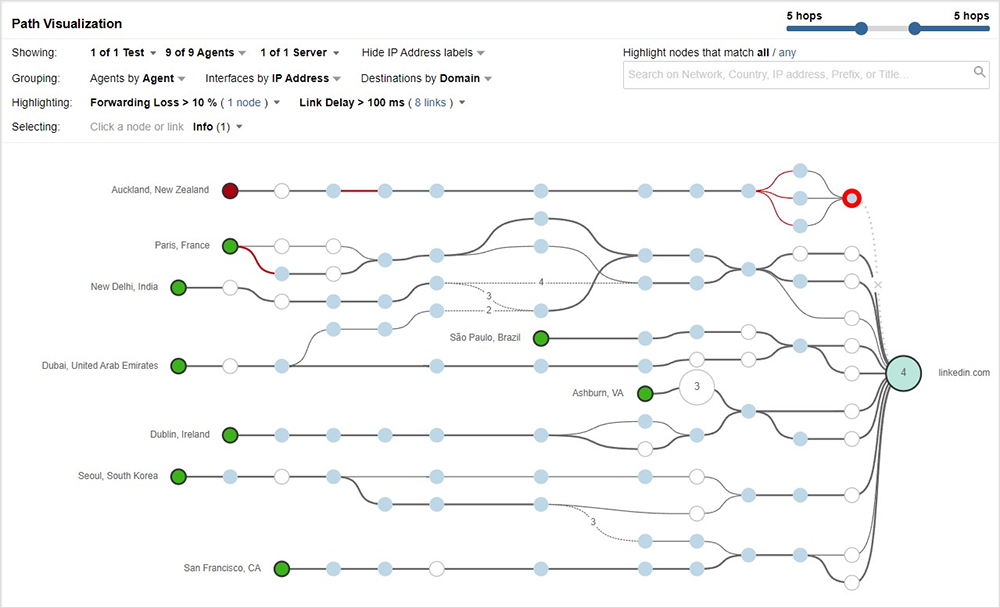1000x608 pixels.
Task: Click the San Francisco, CA agent node
Action: [282, 569]
